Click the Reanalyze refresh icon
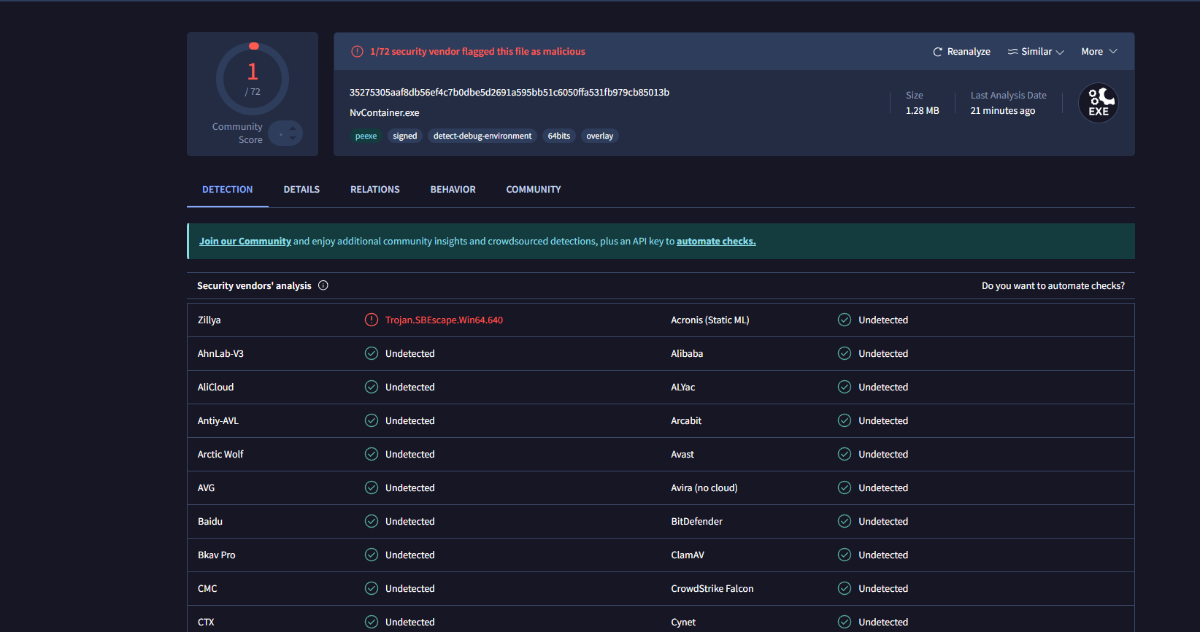Viewport: 1200px width, 632px height. click(x=937, y=52)
